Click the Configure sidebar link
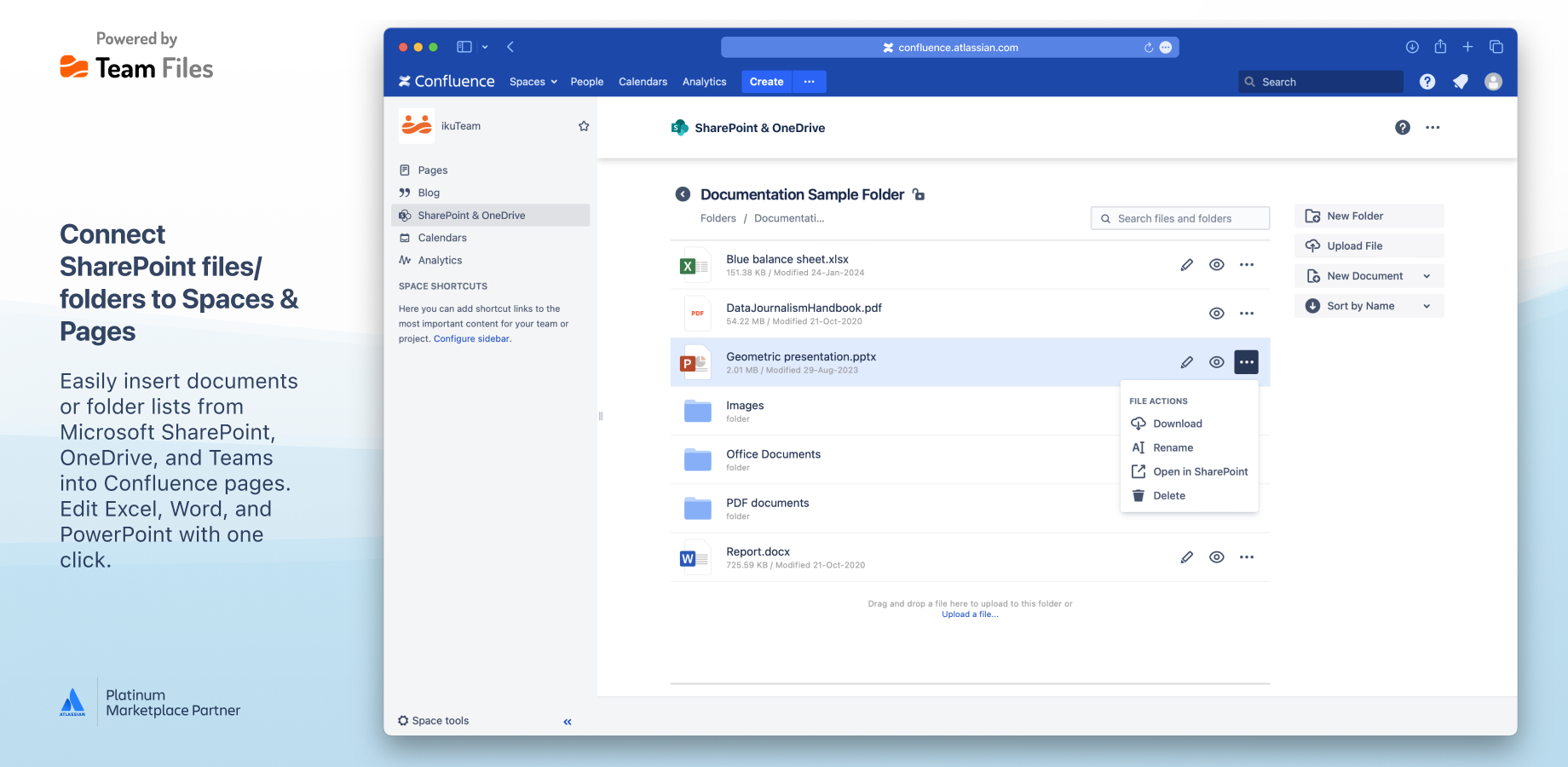The image size is (1568, 767). tap(471, 338)
